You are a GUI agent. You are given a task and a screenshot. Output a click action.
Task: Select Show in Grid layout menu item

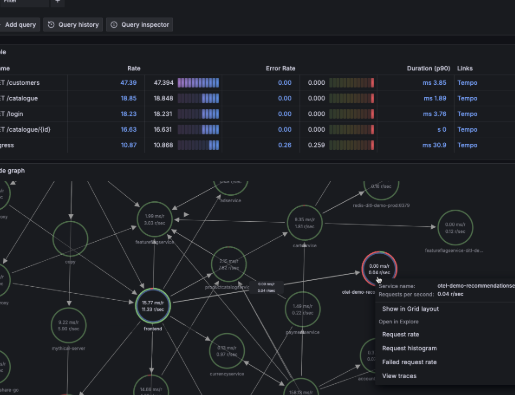tap(410, 309)
